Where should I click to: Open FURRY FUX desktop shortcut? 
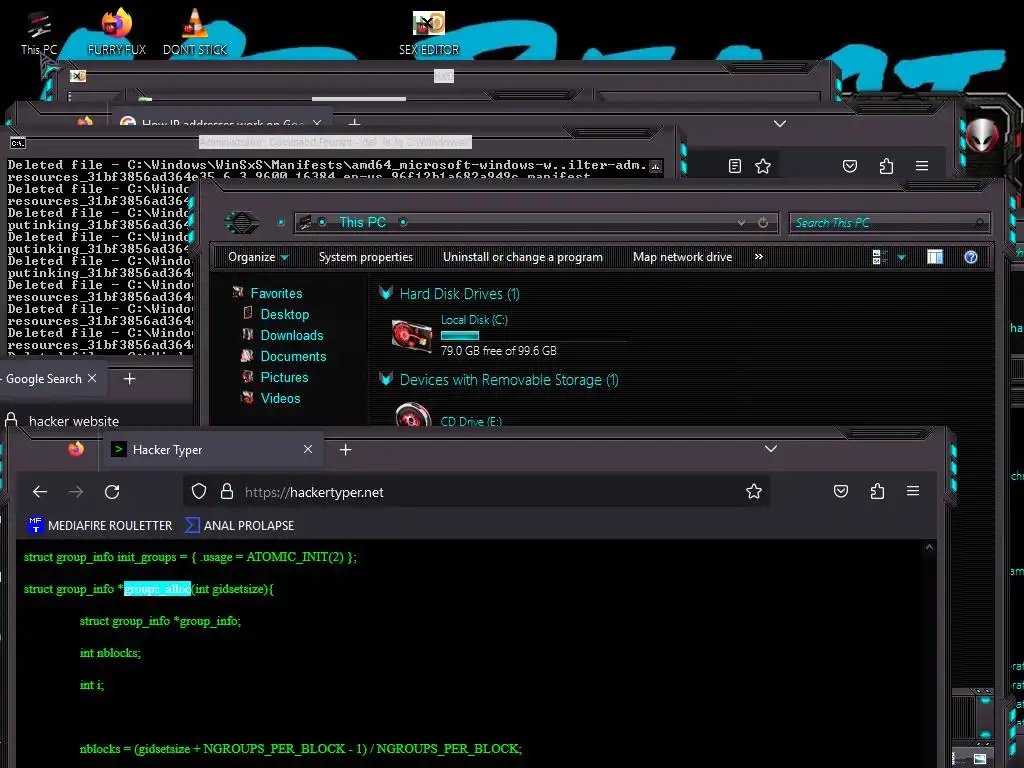pyautogui.click(x=117, y=33)
